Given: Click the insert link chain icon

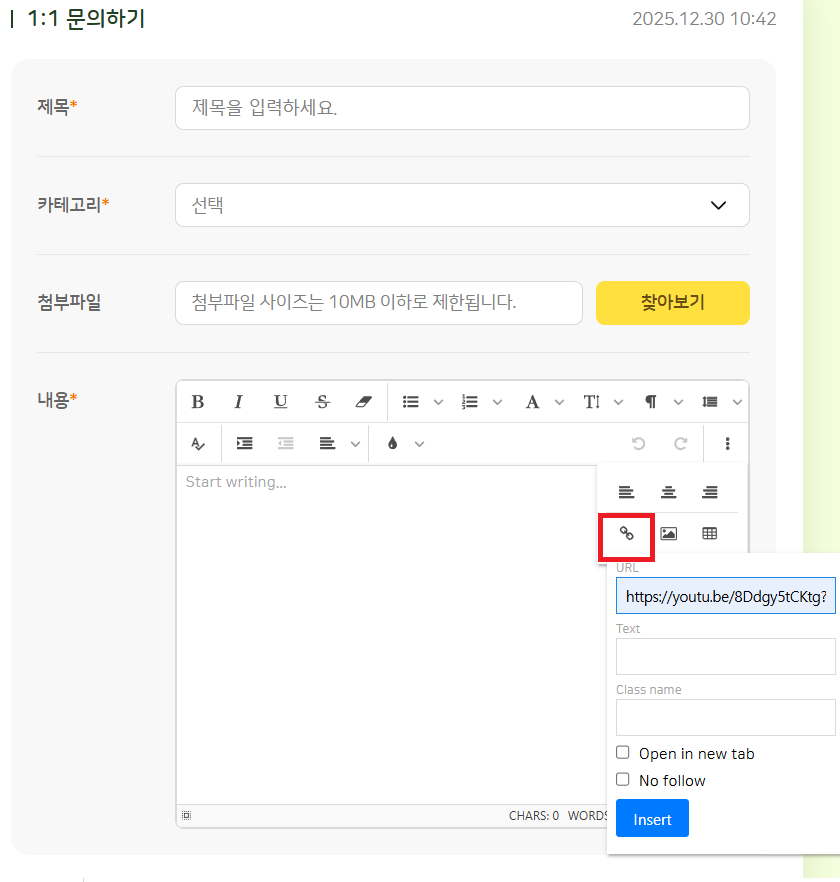Looking at the screenshot, I should point(626,533).
